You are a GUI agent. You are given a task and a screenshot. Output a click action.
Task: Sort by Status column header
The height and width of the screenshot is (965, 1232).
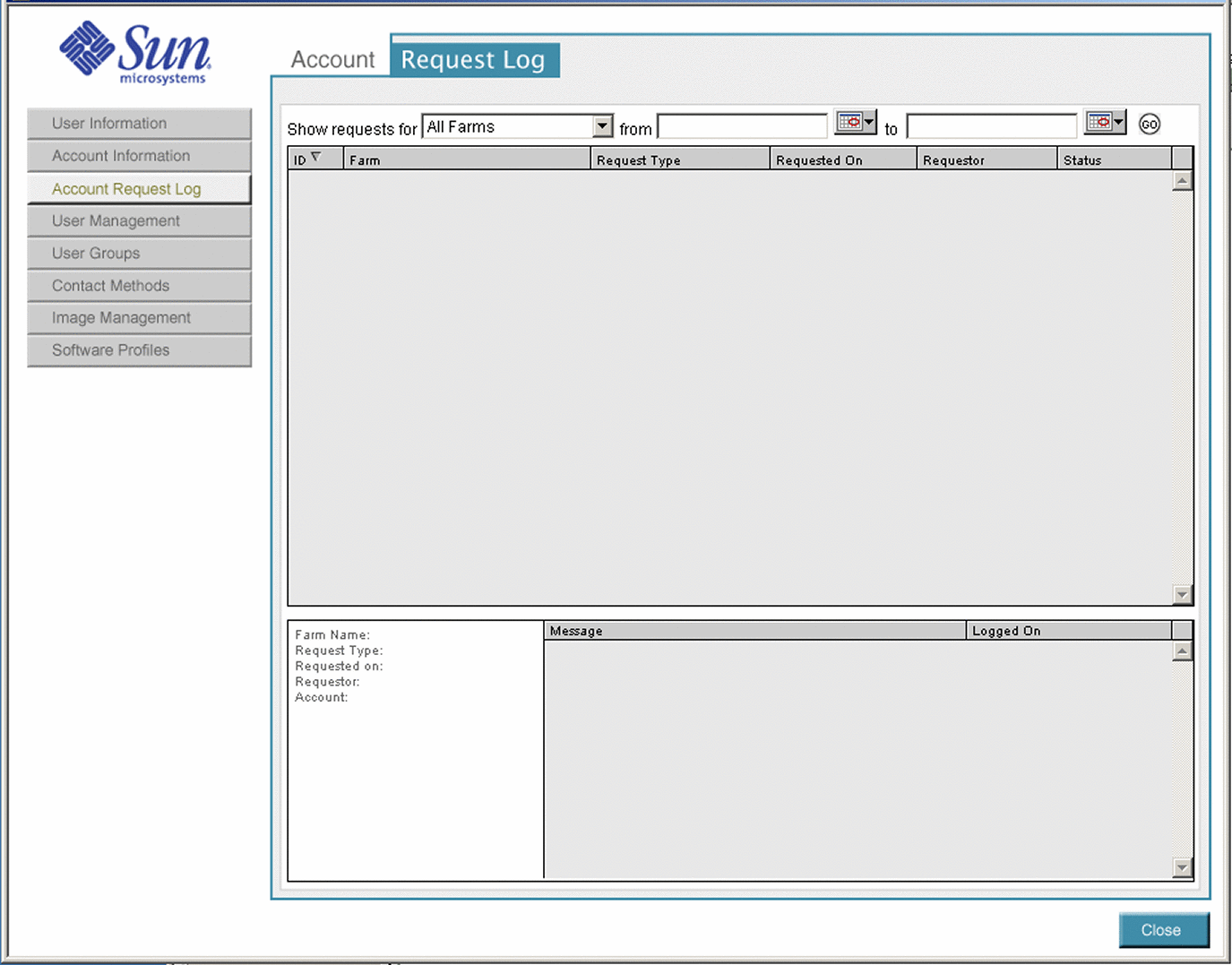pos(1115,159)
